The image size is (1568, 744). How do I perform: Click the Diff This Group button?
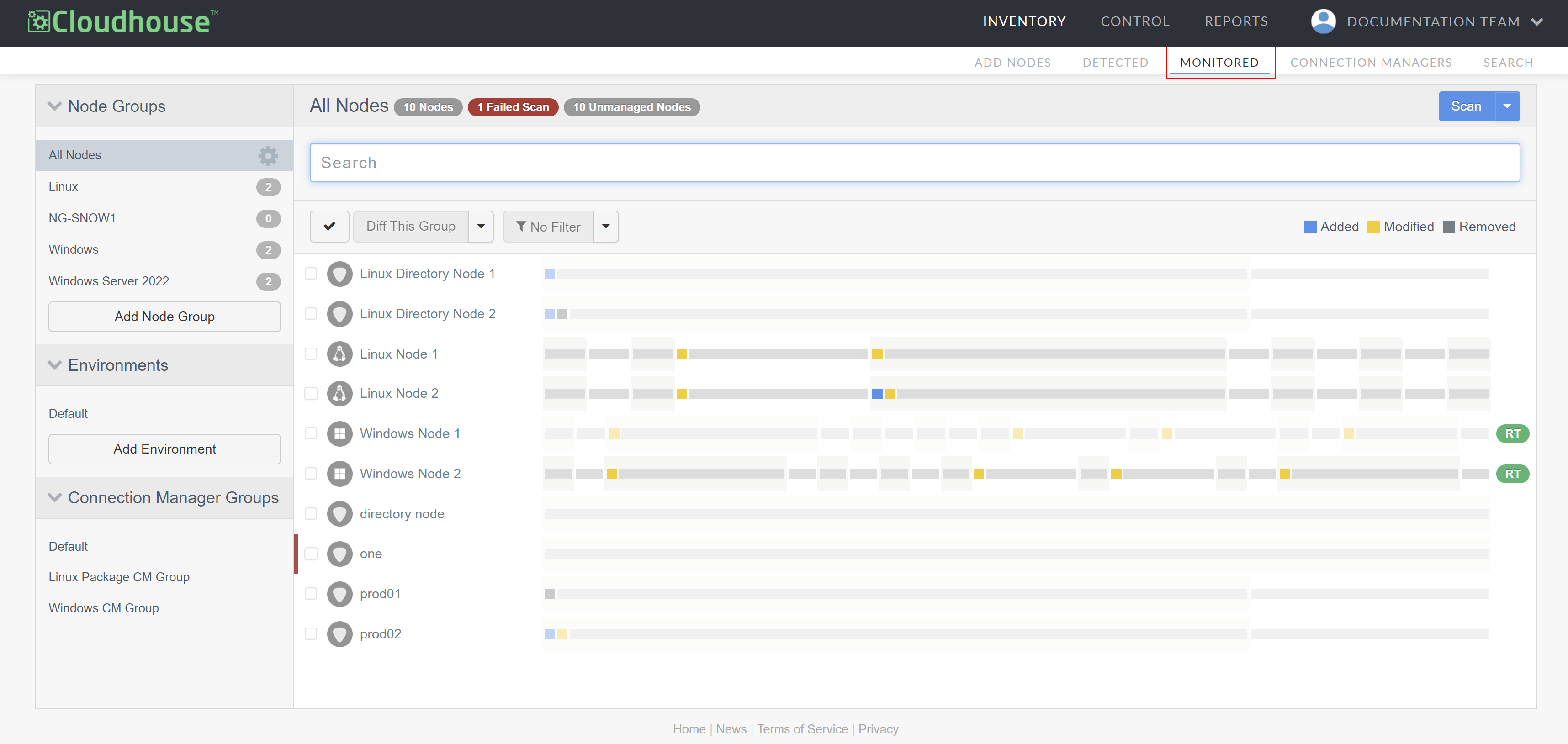[410, 226]
